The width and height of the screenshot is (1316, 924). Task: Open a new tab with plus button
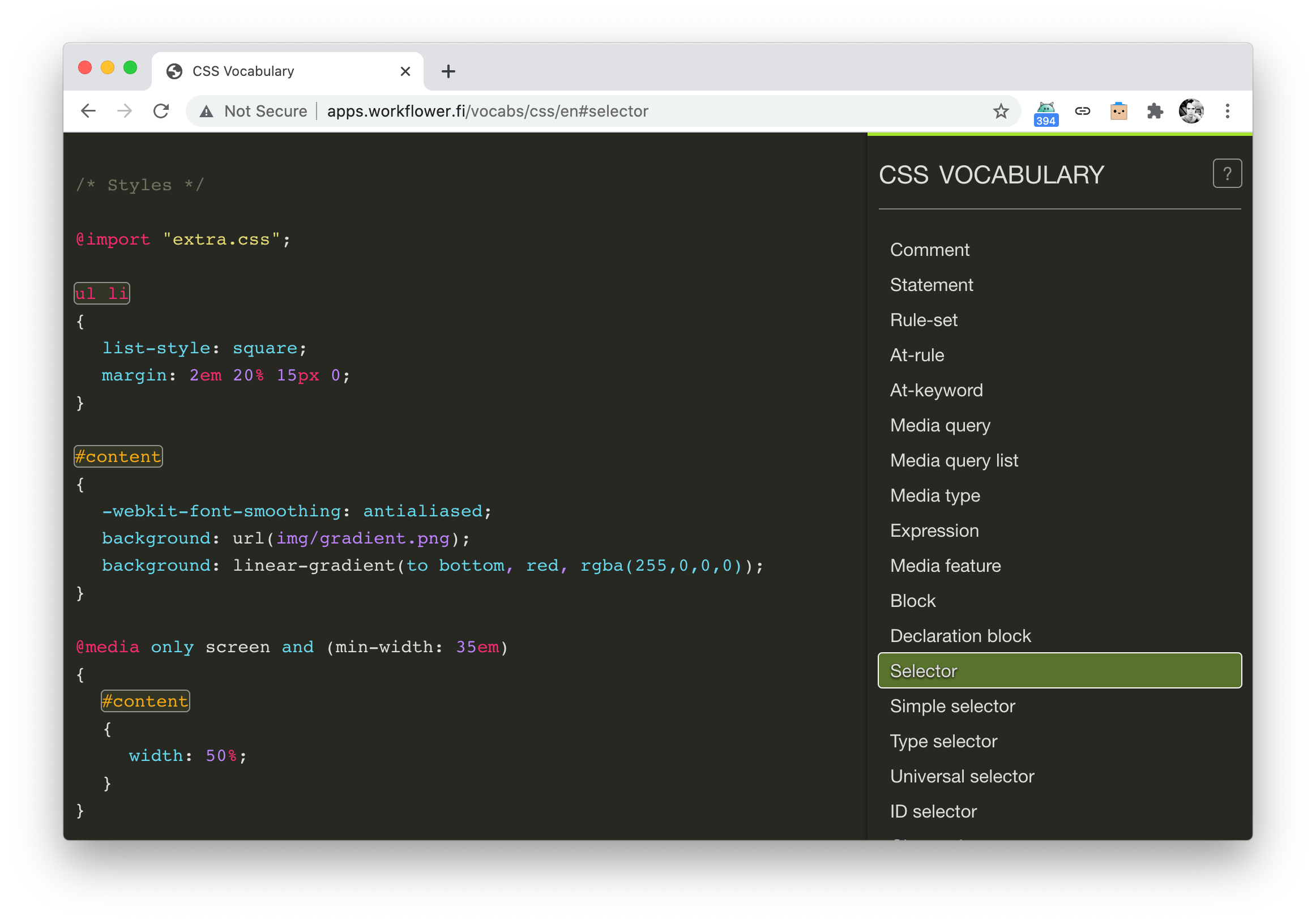tap(448, 71)
